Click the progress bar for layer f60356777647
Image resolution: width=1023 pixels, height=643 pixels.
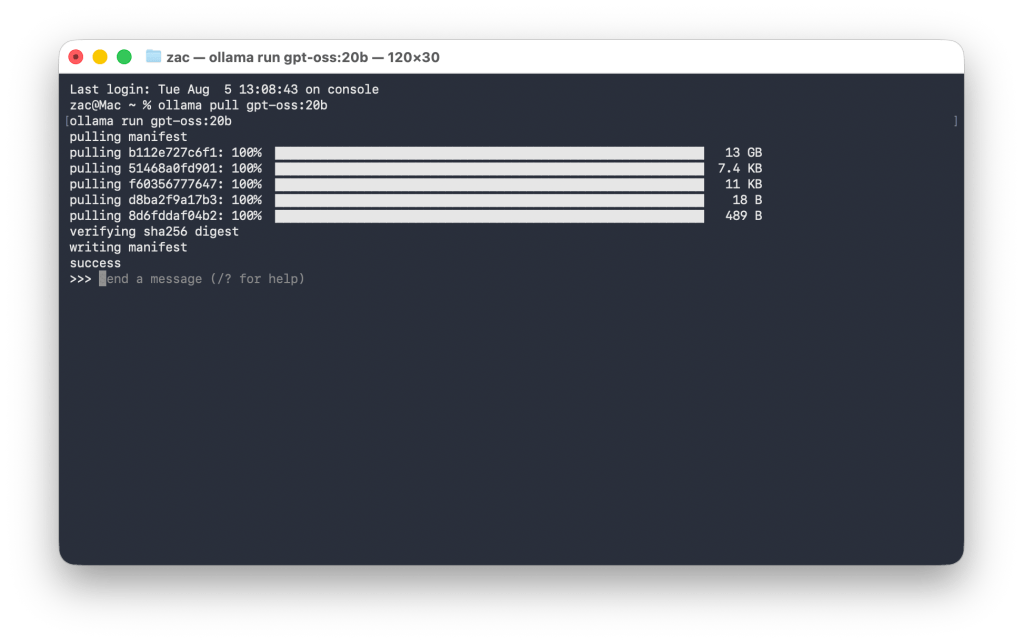click(x=489, y=184)
